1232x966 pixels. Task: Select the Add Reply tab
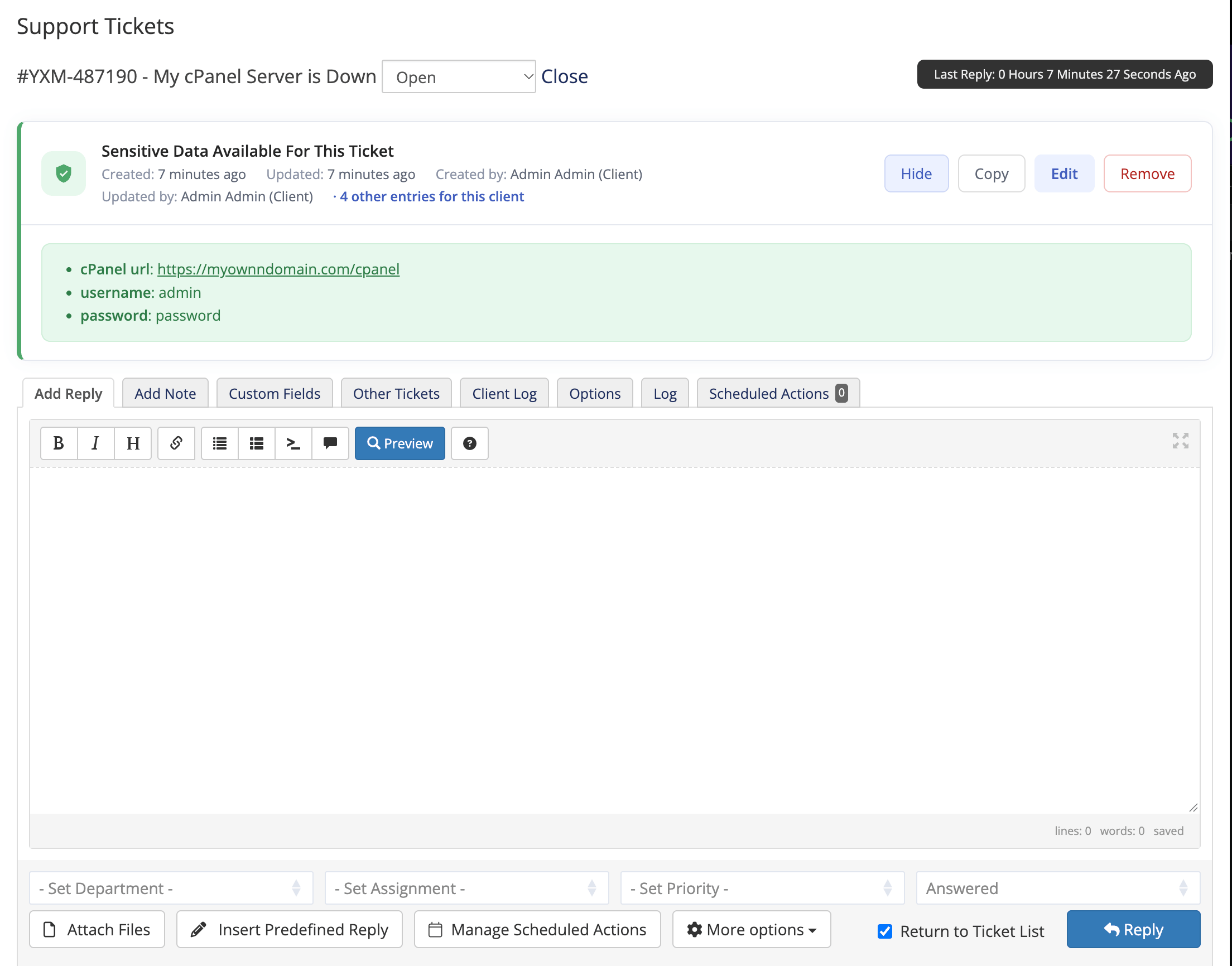[68, 393]
